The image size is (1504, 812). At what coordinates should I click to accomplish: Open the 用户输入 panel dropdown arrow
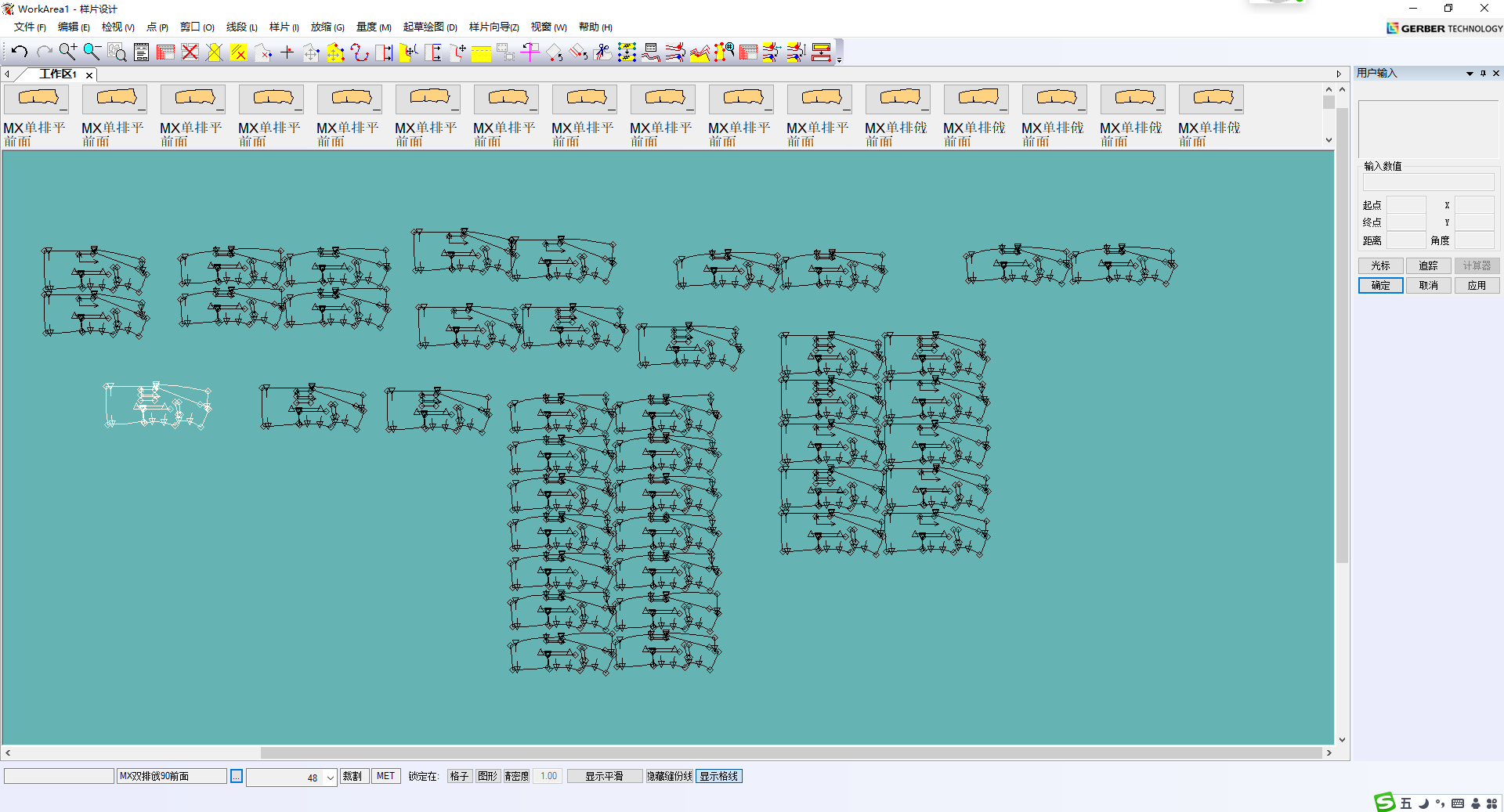coord(1470,74)
